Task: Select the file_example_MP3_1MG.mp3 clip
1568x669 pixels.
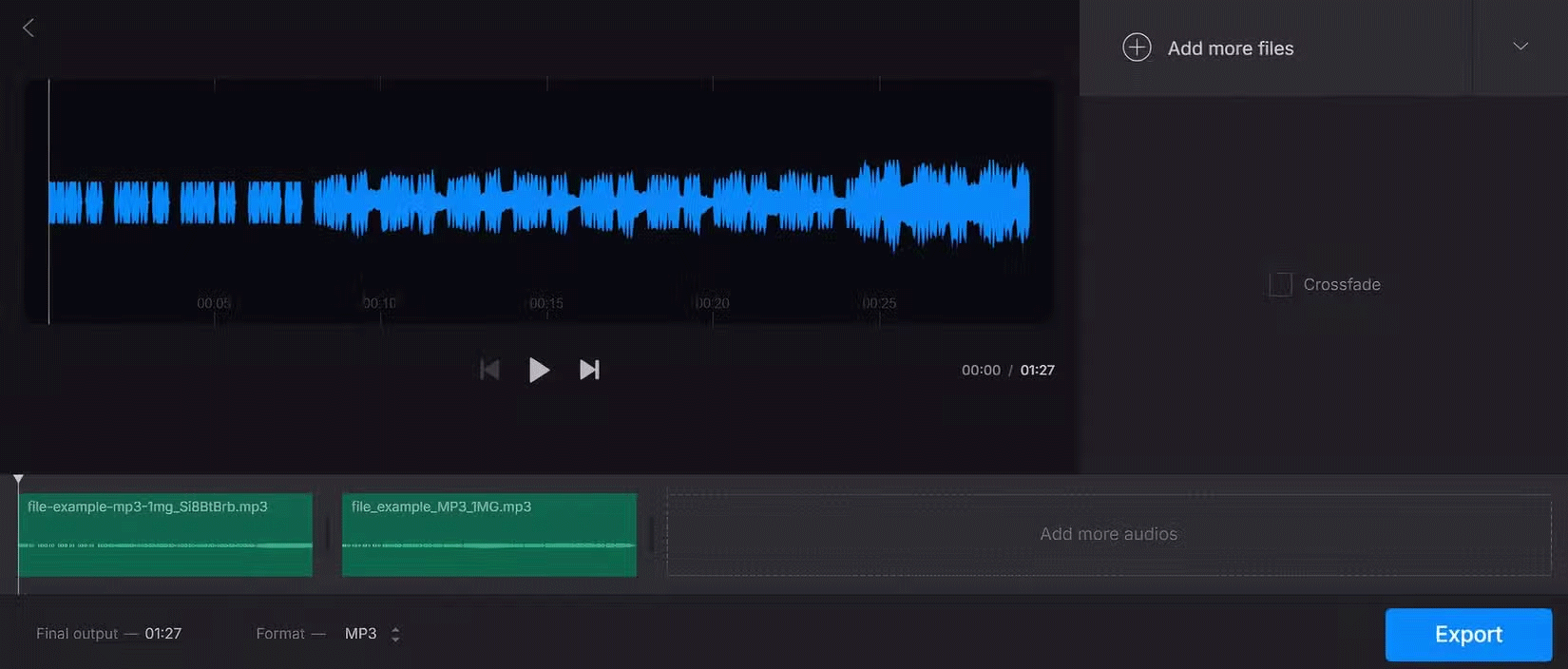Action: click(489, 534)
